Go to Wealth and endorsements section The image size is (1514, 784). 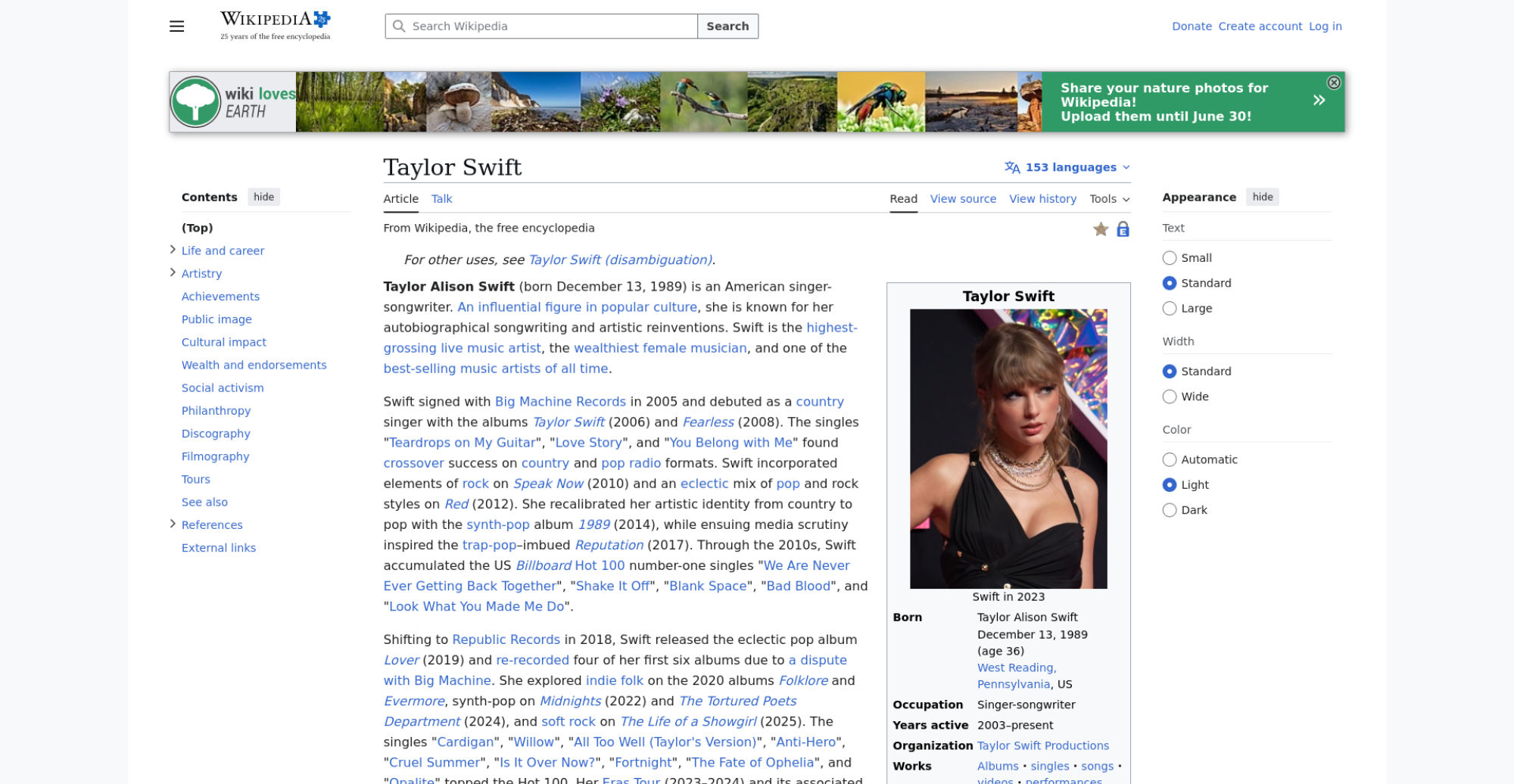tap(254, 365)
